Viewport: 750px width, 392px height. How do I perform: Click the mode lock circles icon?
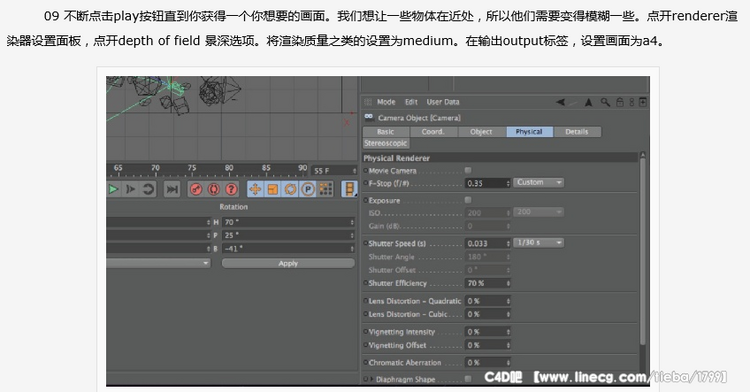632,102
